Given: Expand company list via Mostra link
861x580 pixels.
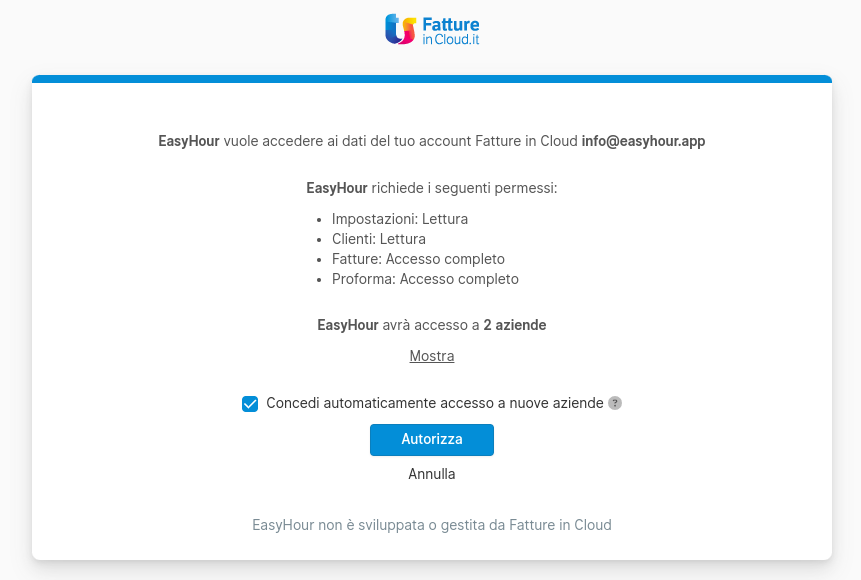Looking at the screenshot, I should click(432, 356).
